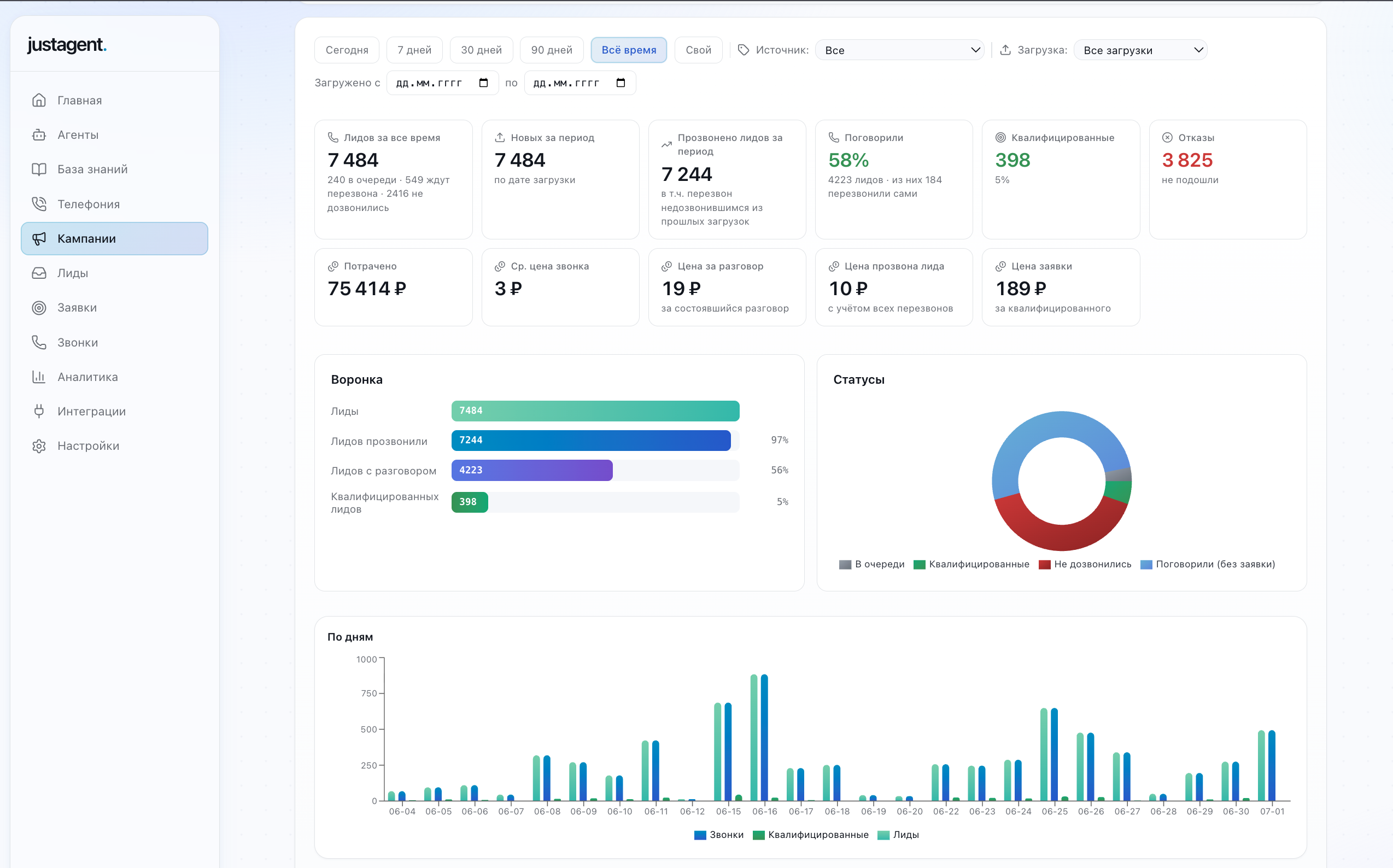Click the phone icon on Поговорили card
Viewport: 1393px width, 868px height.
[834, 138]
